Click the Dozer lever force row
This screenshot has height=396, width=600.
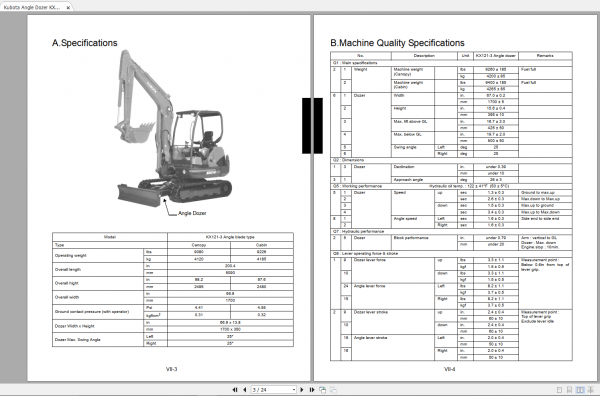[x=370, y=260]
